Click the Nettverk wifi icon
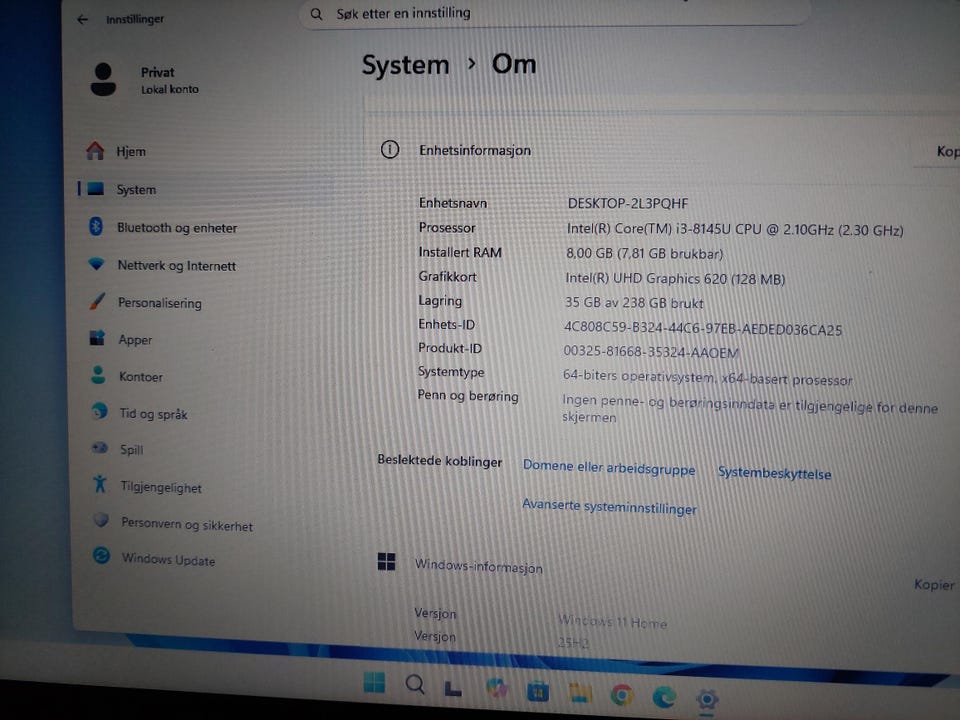The image size is (960, 720). (x=96, y=264)
